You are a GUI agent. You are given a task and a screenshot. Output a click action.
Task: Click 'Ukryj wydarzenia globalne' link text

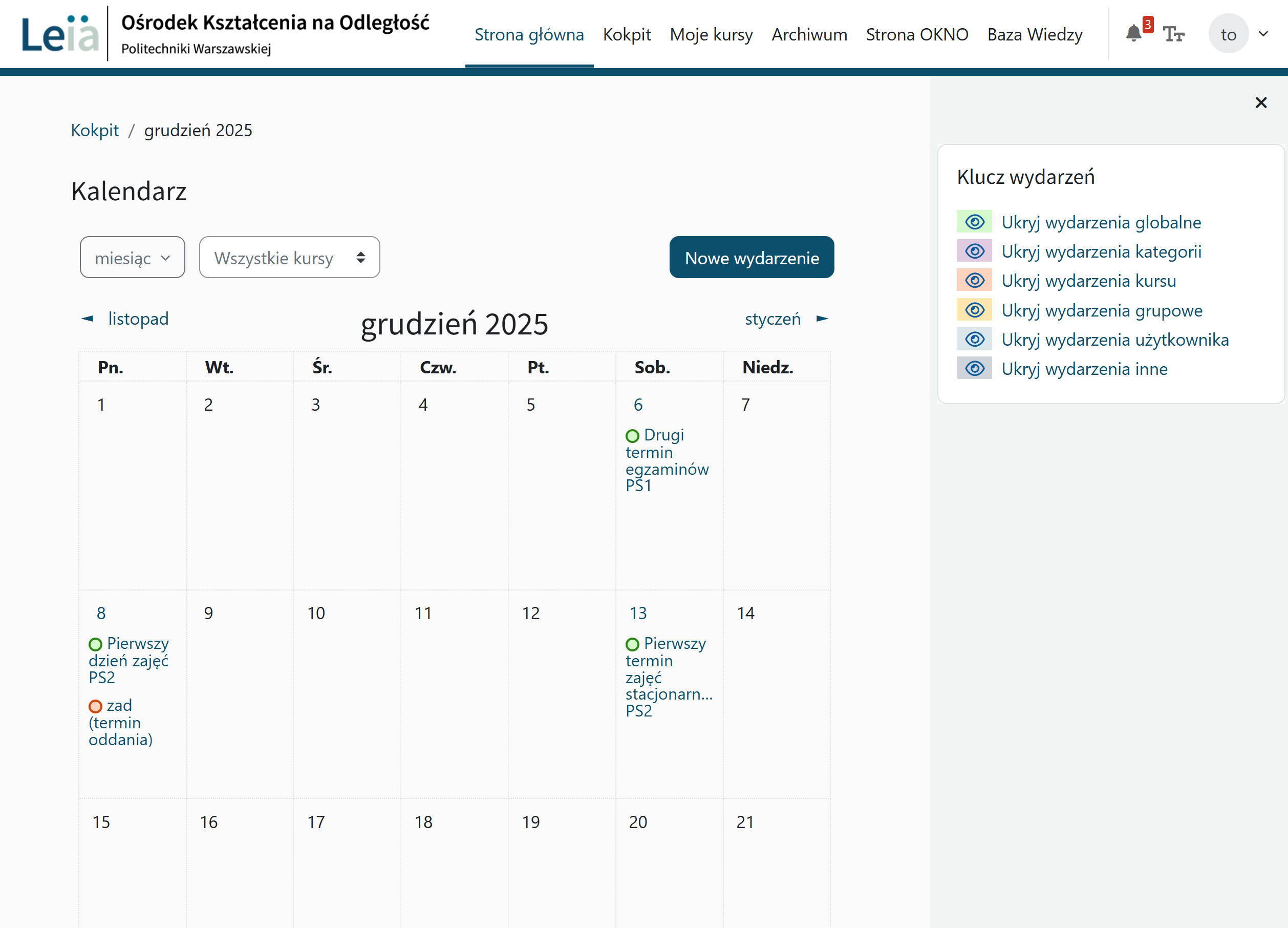coord(1101,222)
